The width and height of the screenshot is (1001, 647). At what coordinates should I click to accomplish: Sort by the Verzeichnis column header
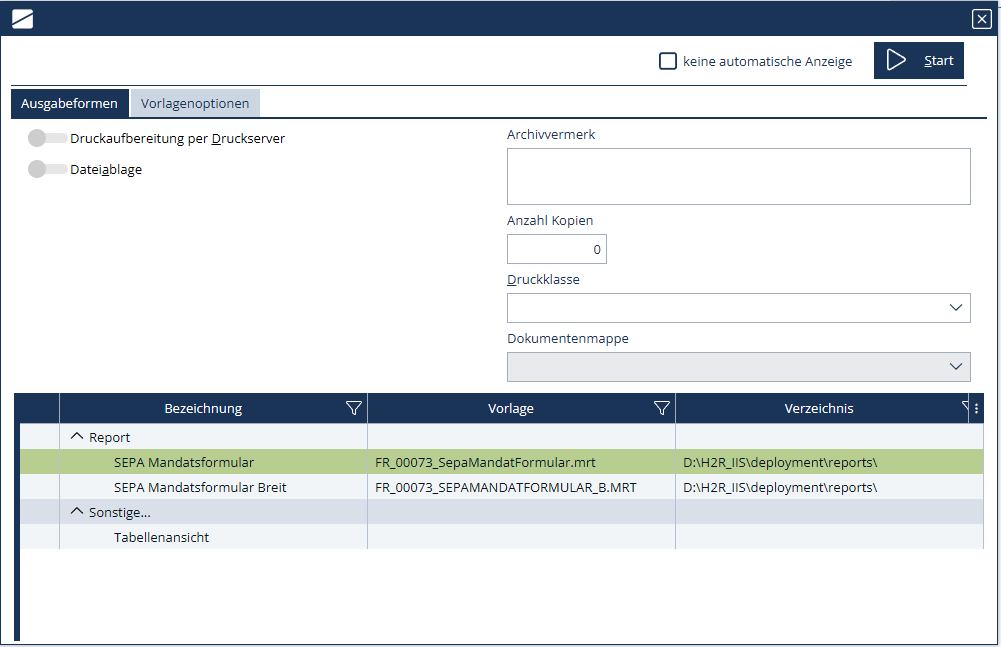click(818, 409)
